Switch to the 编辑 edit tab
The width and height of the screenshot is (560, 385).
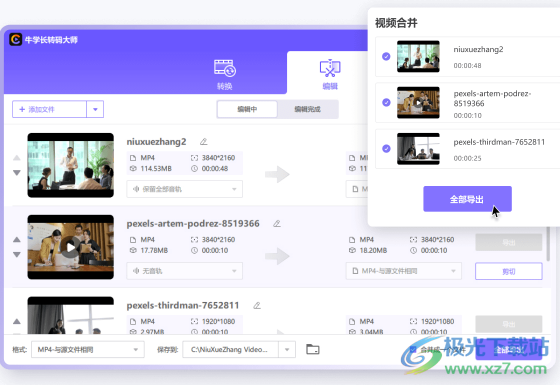[330, 75]
